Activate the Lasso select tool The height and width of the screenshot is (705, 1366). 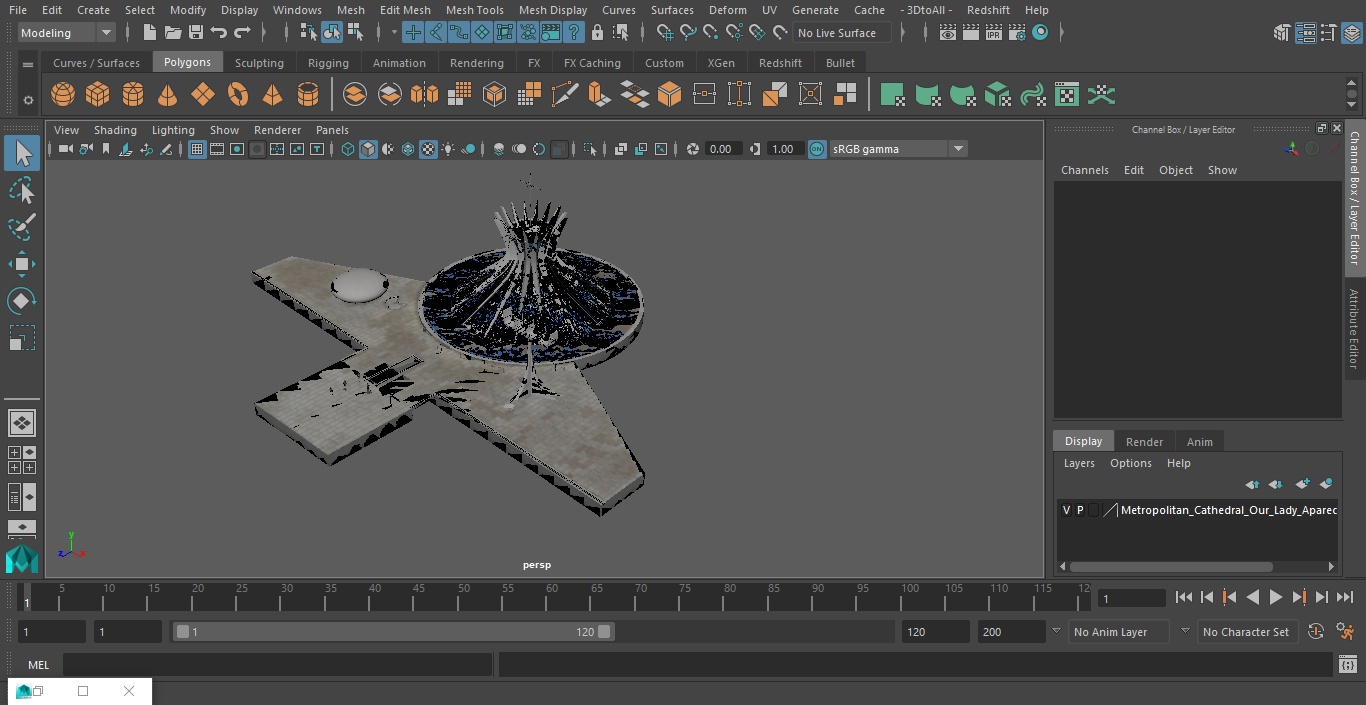point(21,190)
